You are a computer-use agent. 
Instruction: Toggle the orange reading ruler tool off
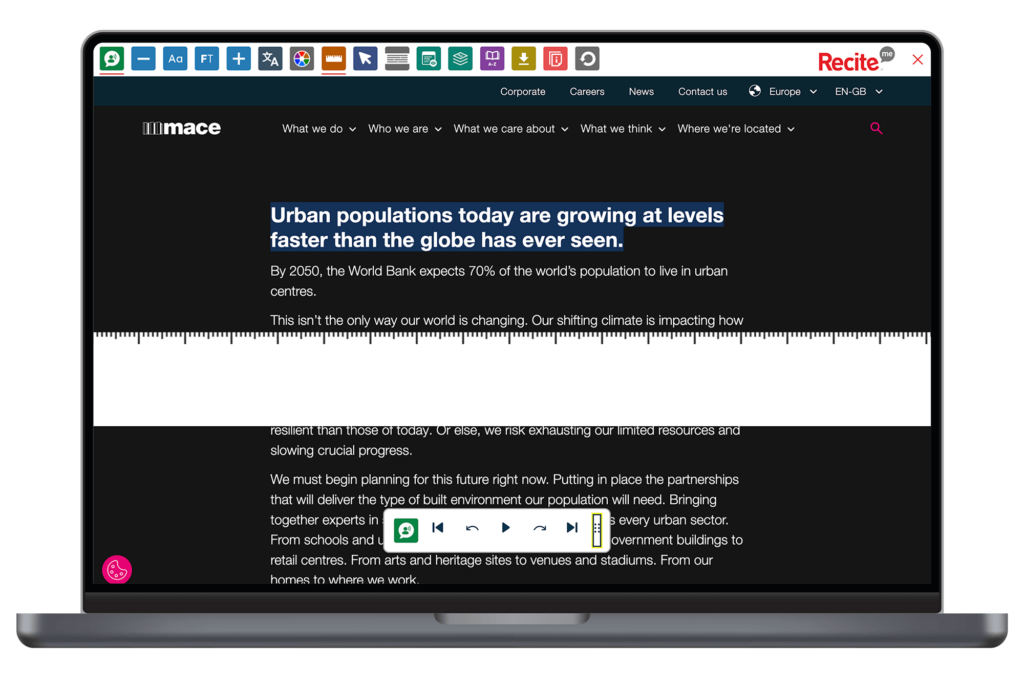click(x=333, y=58)
